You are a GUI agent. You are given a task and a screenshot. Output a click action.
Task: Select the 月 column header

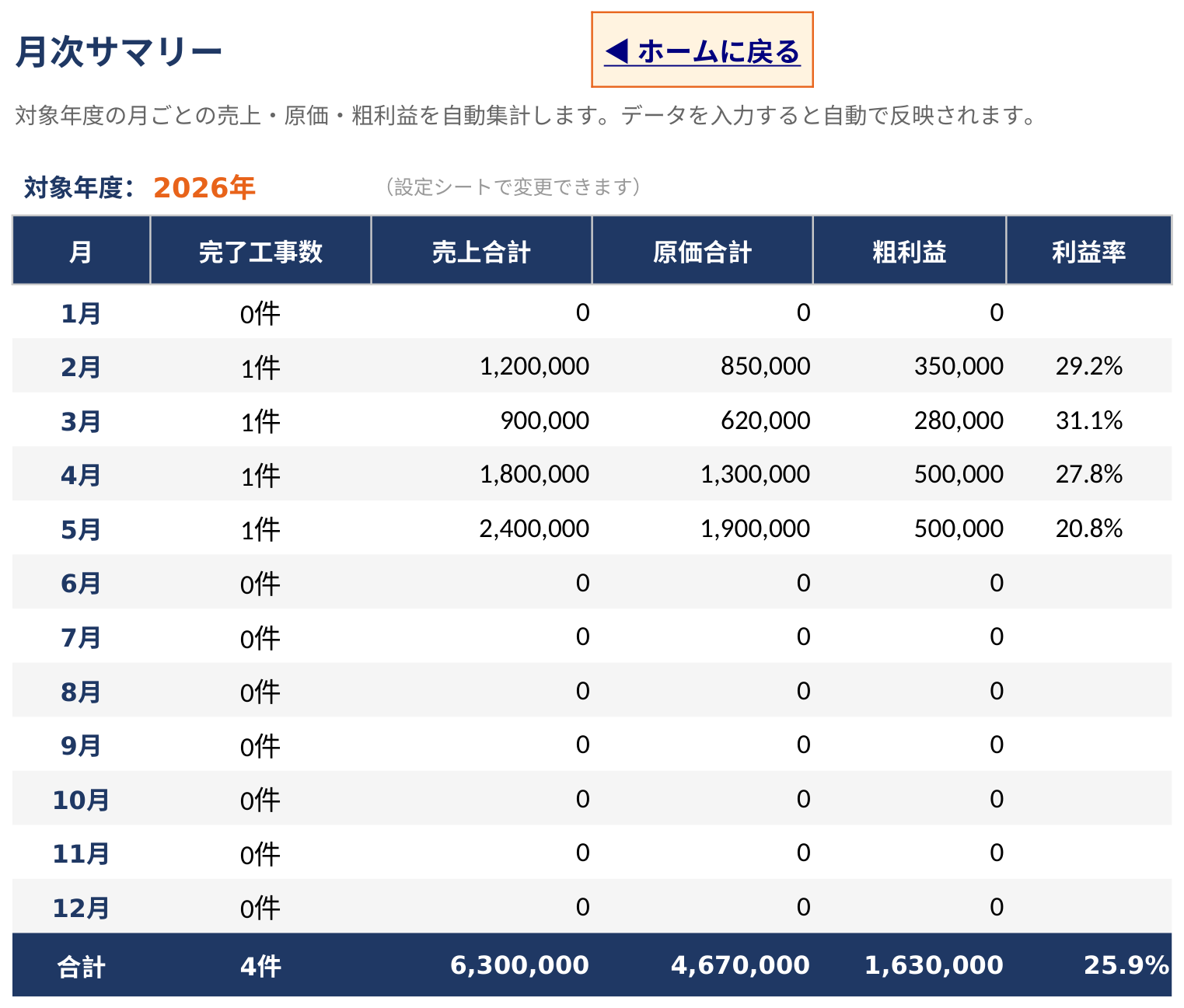[x=81, y=251]
